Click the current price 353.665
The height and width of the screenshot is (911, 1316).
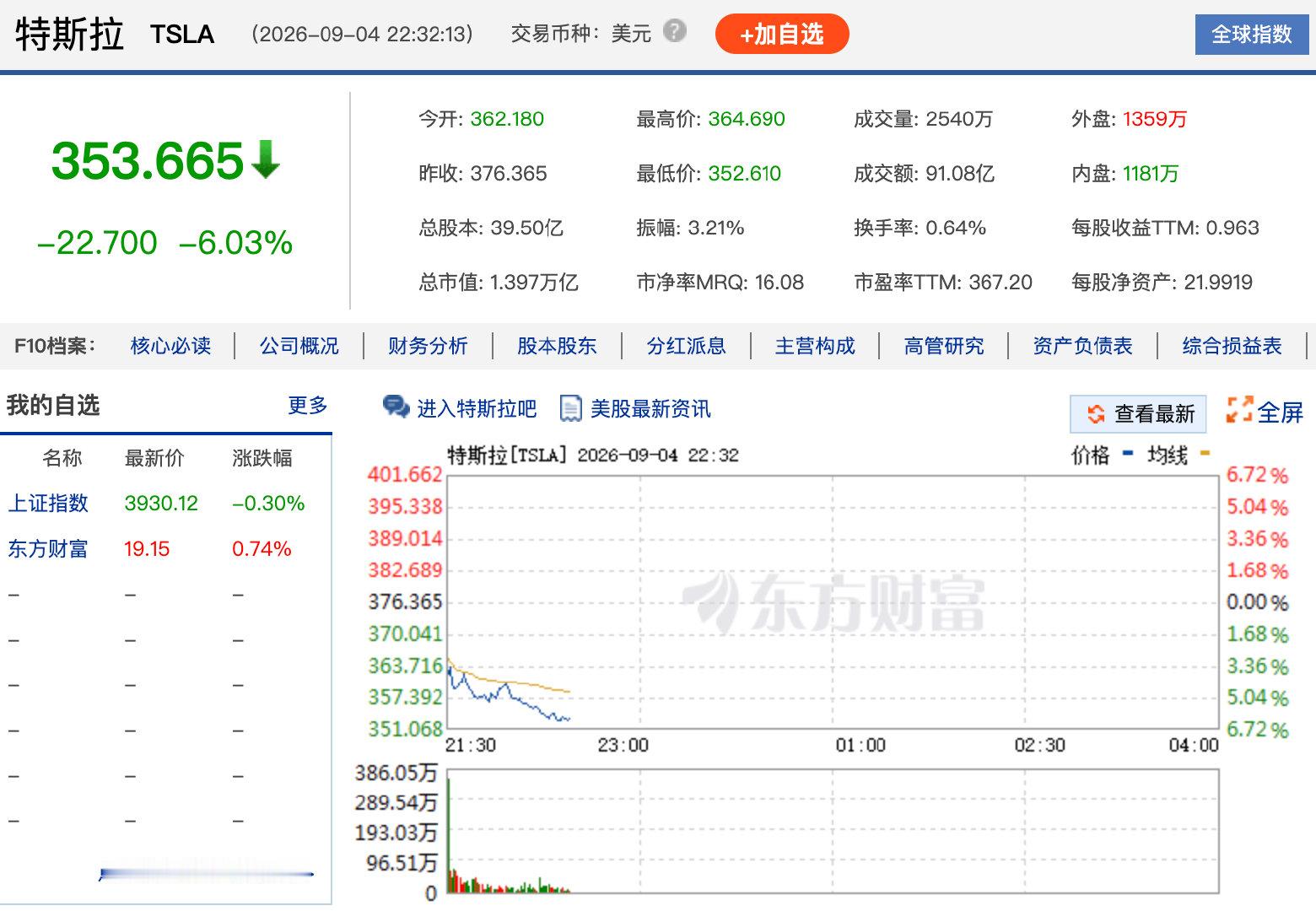(148, 160)
